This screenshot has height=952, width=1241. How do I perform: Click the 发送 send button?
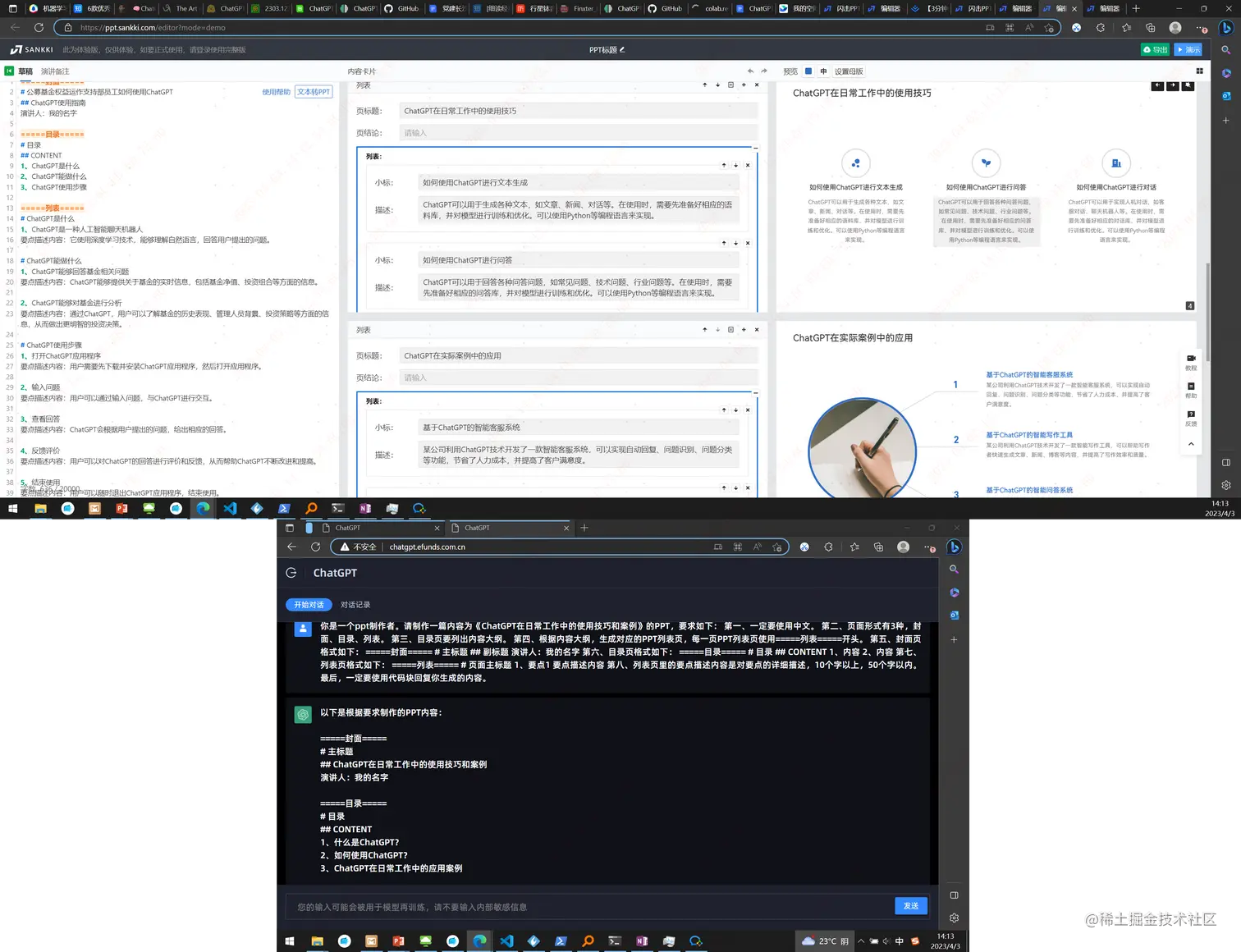[911, 906]
